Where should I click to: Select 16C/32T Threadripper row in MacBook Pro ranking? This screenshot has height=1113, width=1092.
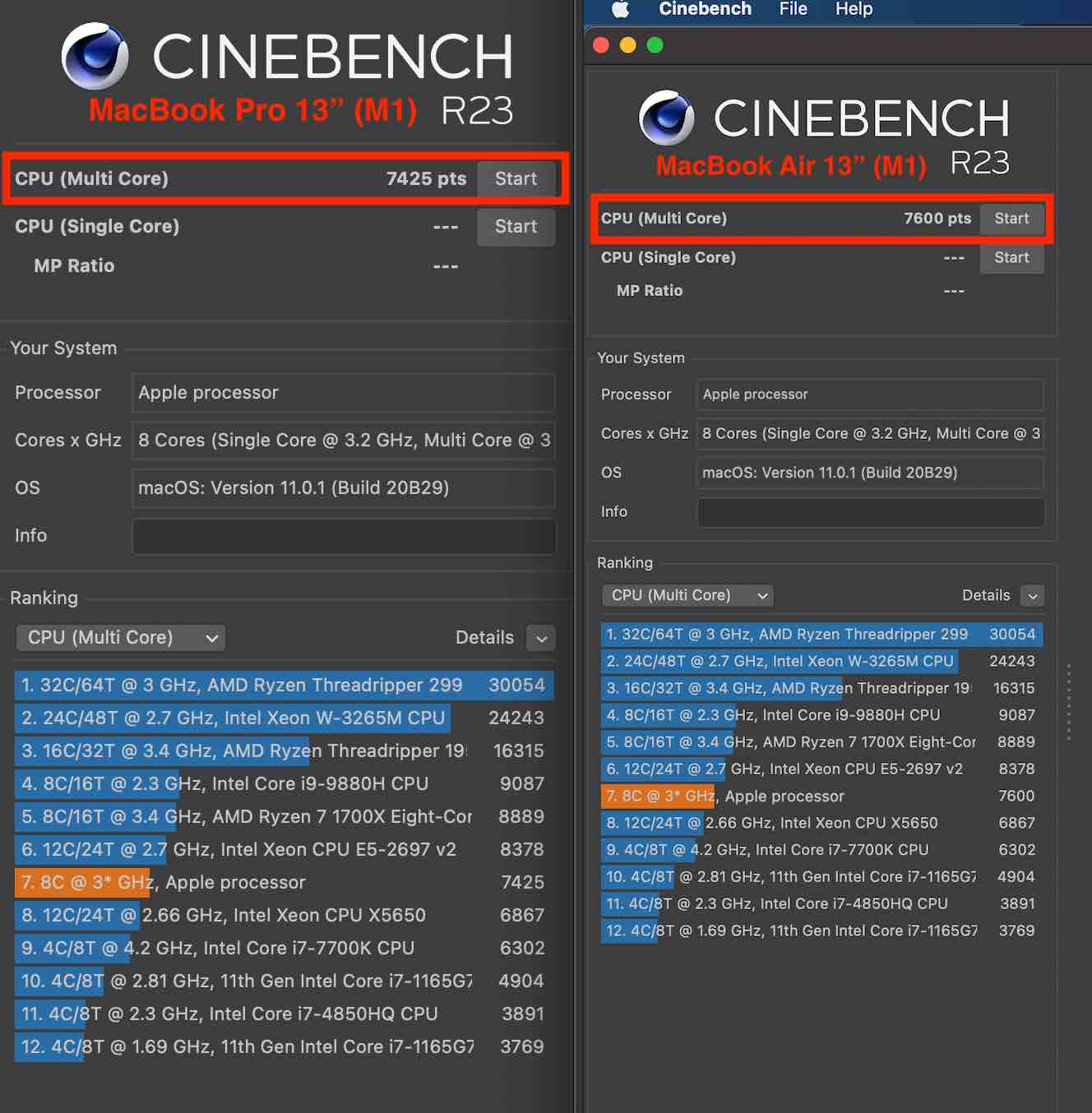(x=285, y=751)
